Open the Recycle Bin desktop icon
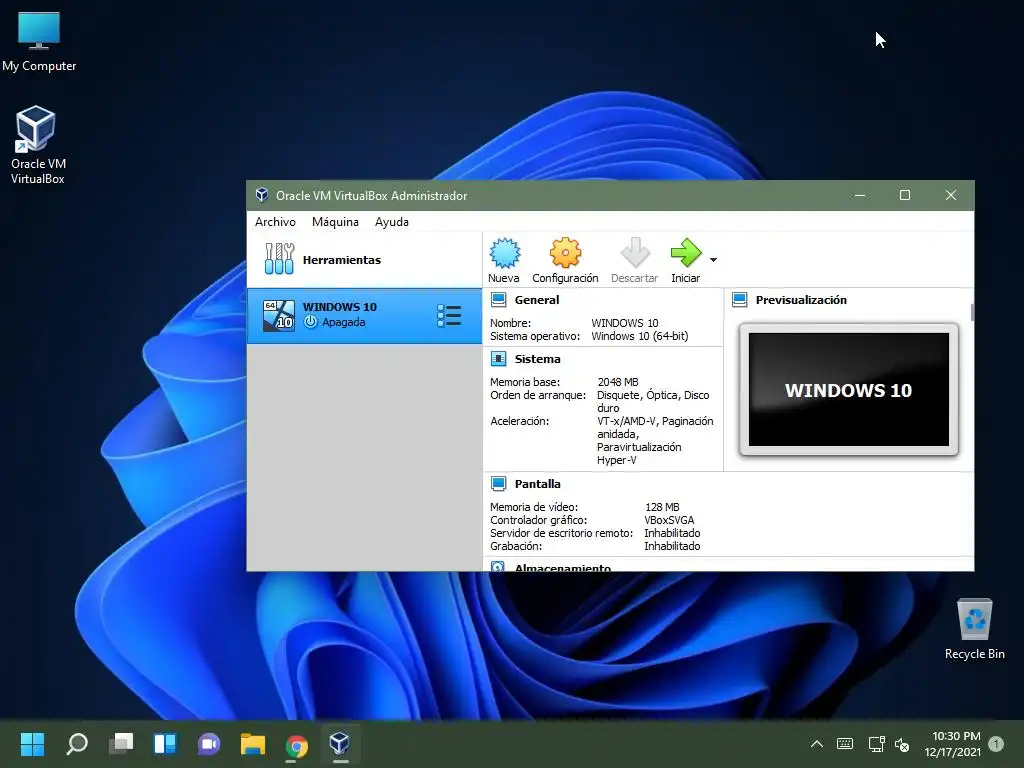1024x768 pixels. [x=974, y=630]
